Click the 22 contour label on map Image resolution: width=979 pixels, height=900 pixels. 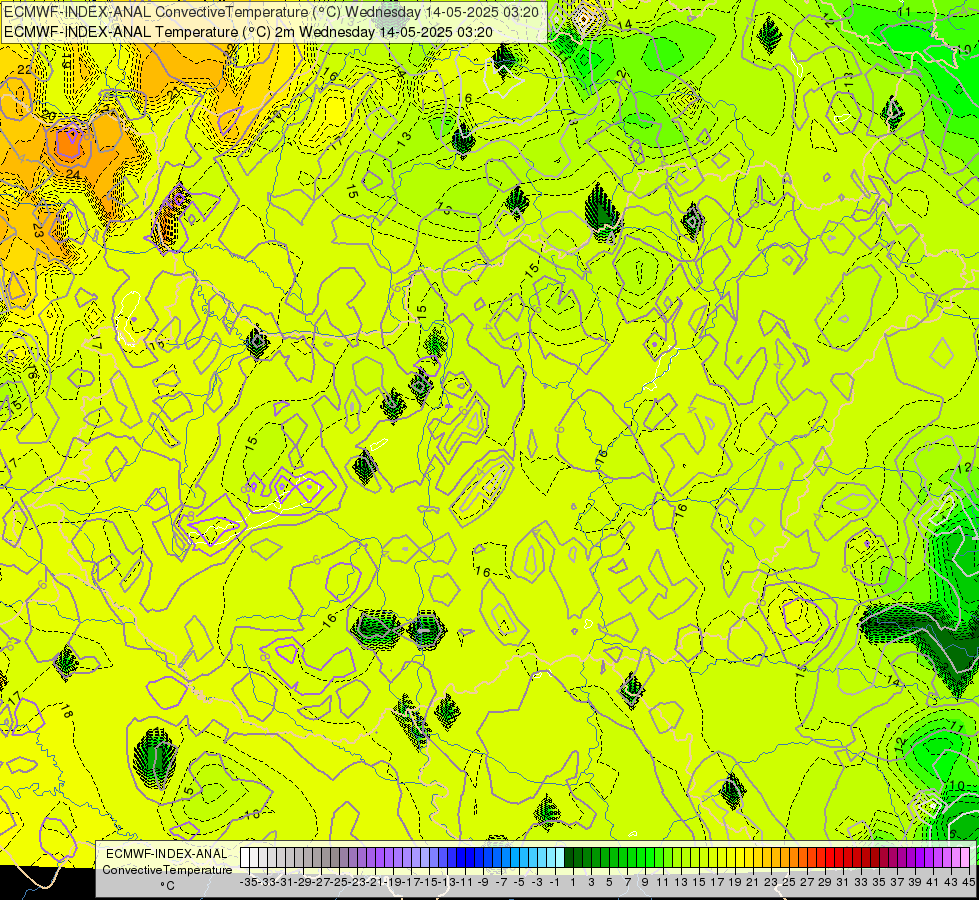click(25, 69)
